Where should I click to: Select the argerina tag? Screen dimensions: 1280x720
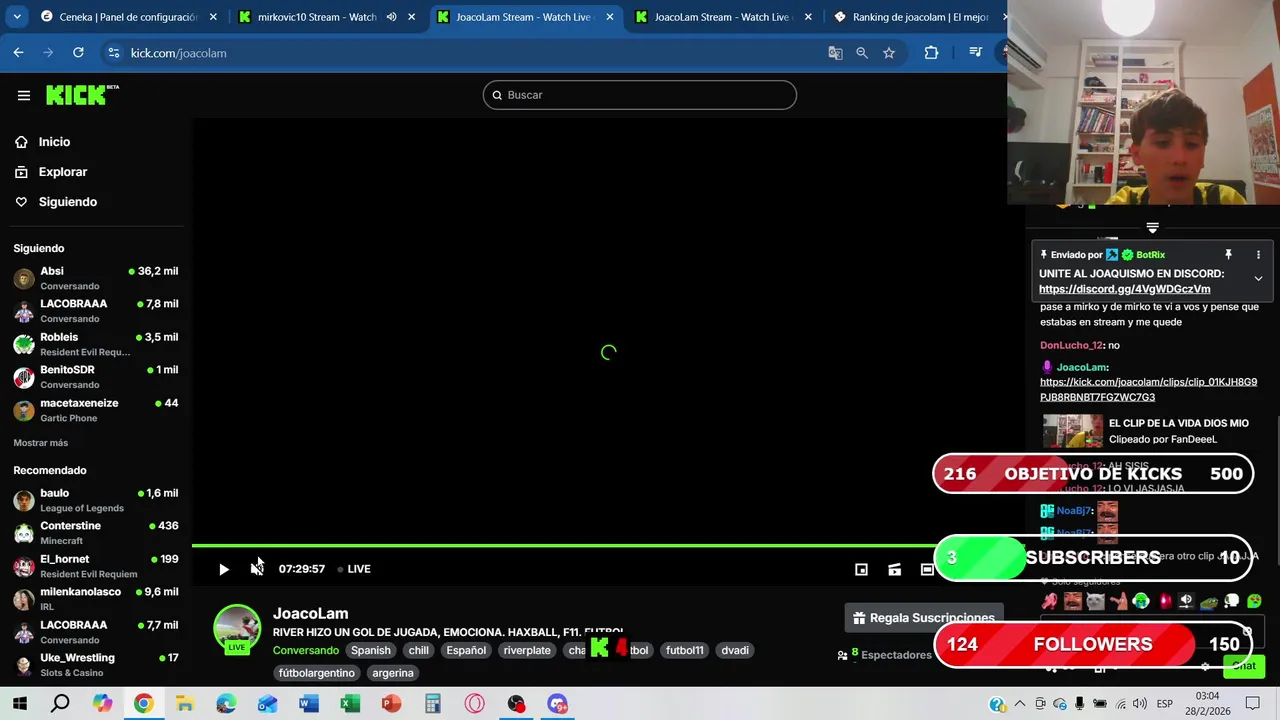(x=393, y=673)
